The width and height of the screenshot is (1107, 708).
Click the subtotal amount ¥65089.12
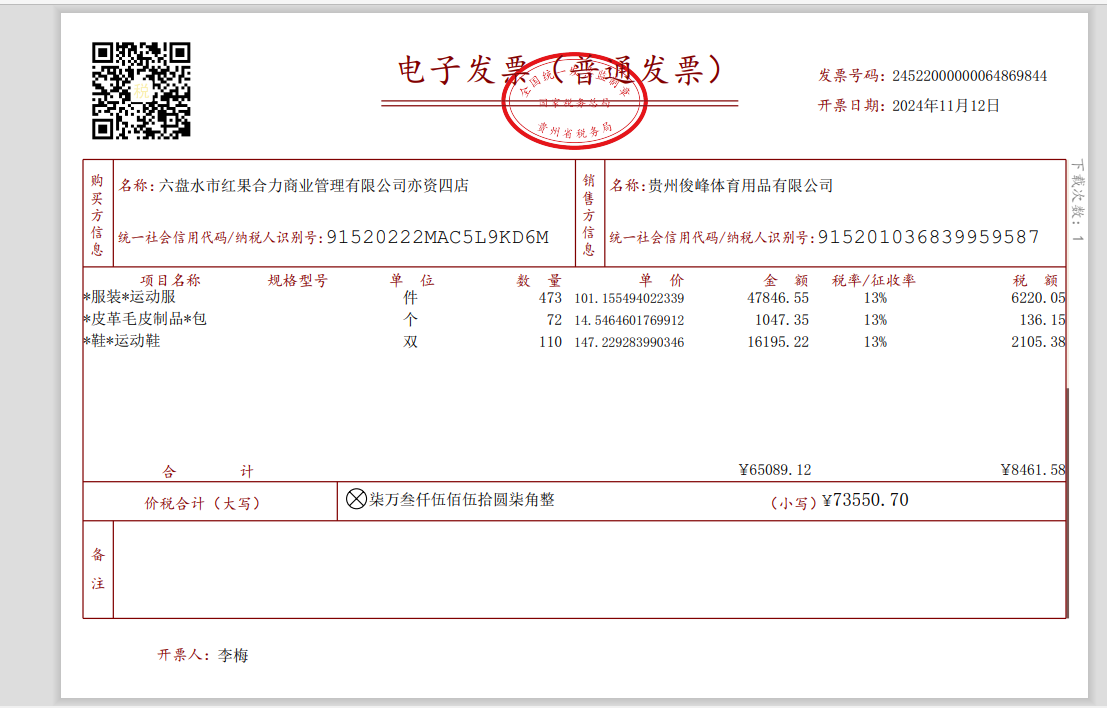point(774,470)
